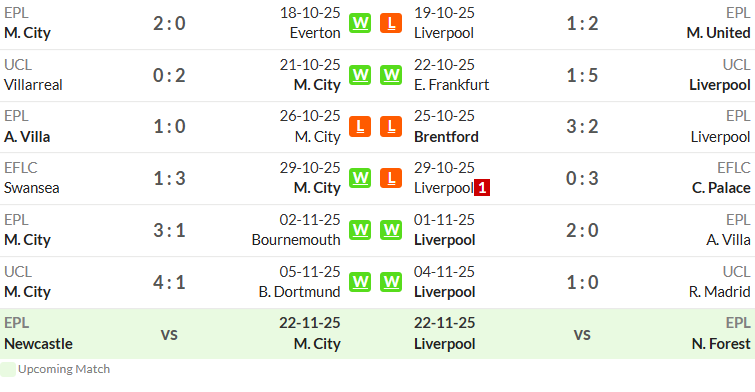Open the Villarreal team link
755x392 pixels.
coord(33,85)
